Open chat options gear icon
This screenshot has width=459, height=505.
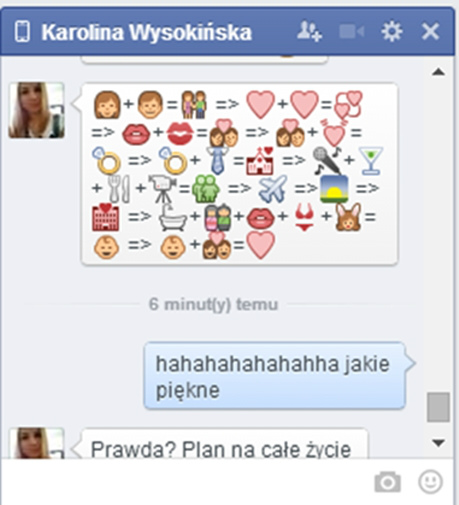[392, 32]
